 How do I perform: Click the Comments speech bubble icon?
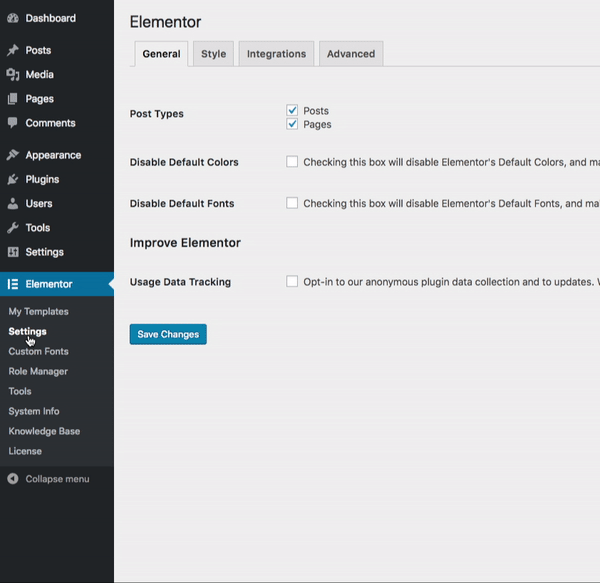pos(12,123)
